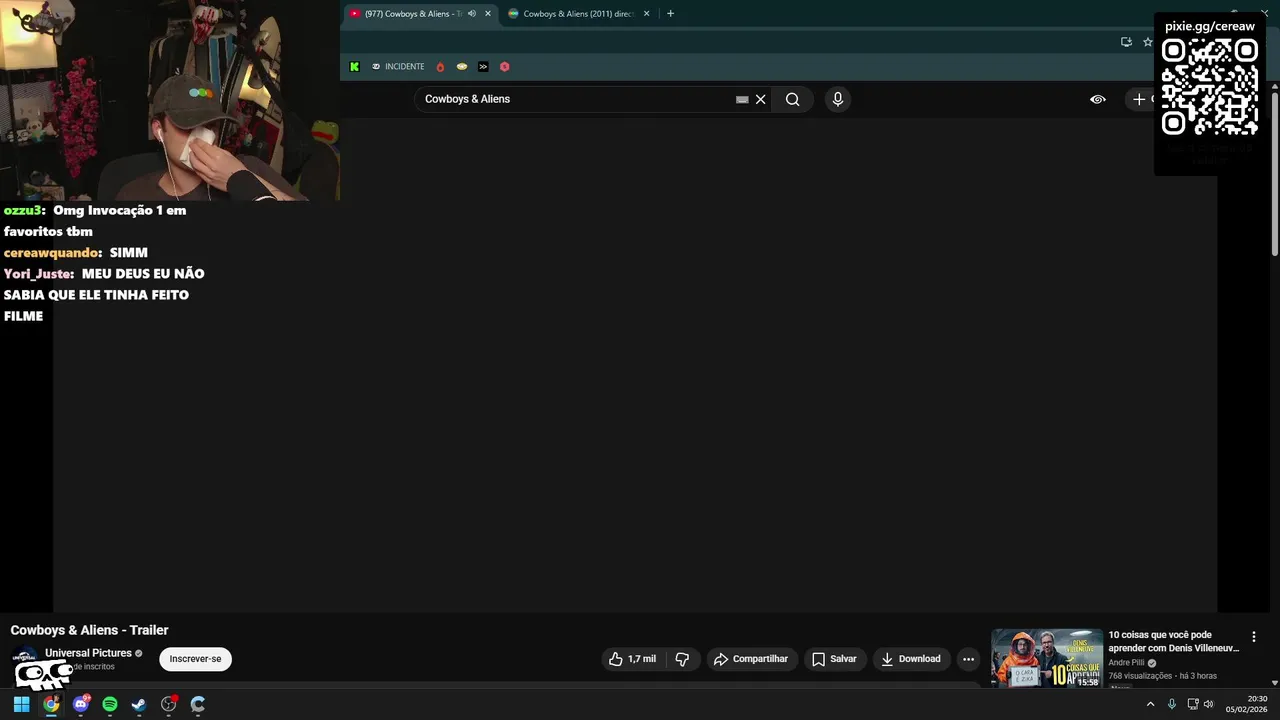The width and height of the screenshot is (1280, 720).
Task: Open the 10 coisas que você pode aprender title
Action: (1173, 641)
